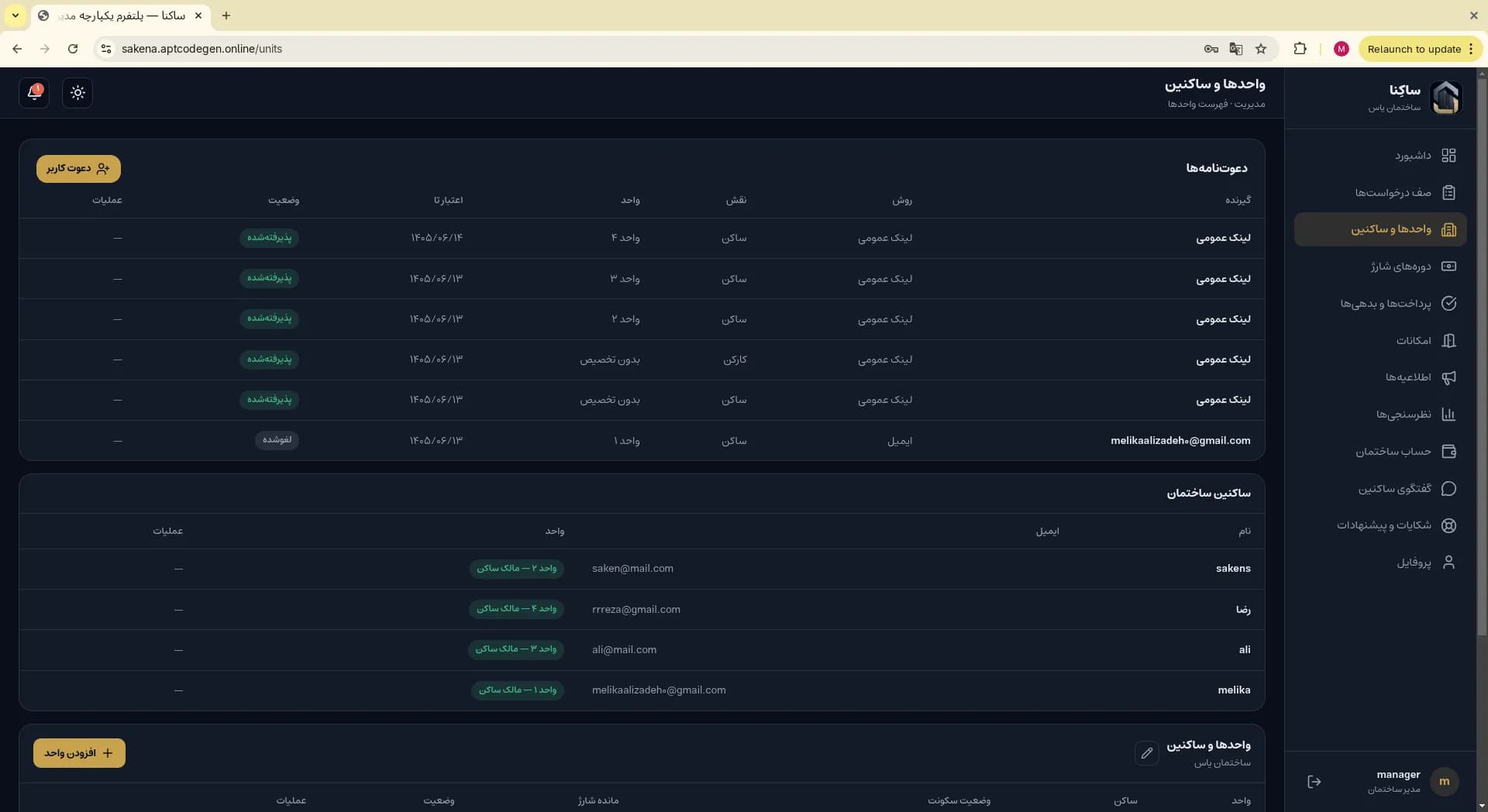Reload the page in browser toolbar

point(73,49)
